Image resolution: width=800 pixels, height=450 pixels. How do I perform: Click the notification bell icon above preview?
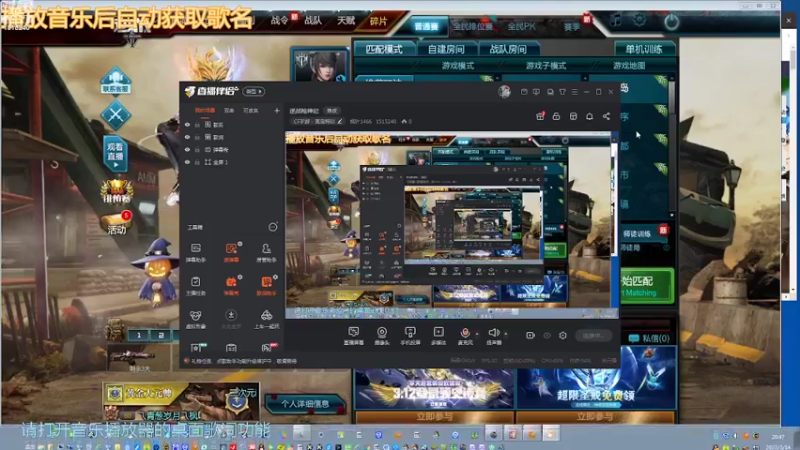589,116
